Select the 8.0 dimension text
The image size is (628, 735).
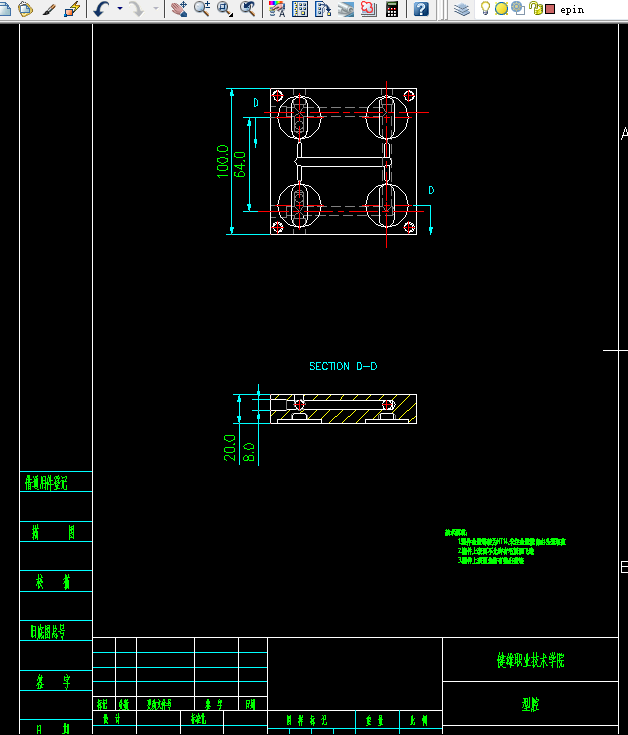coord(248,452)
